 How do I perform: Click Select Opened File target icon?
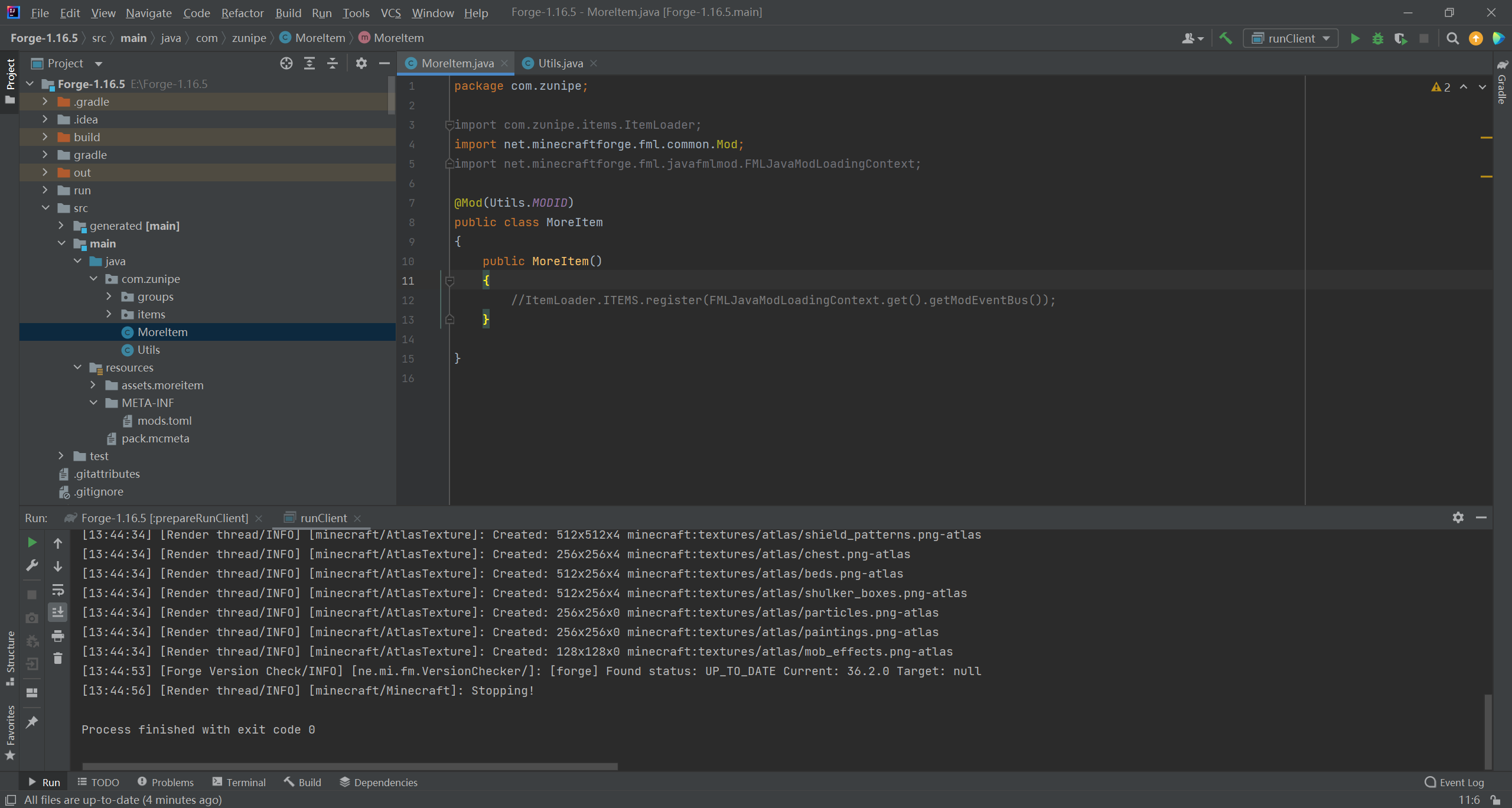point(286,63)
